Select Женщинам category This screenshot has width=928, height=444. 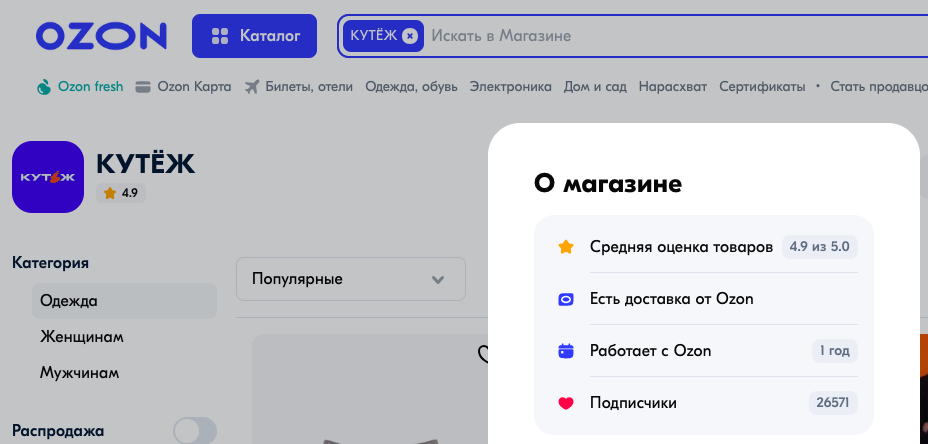click(x=82, y=336)
